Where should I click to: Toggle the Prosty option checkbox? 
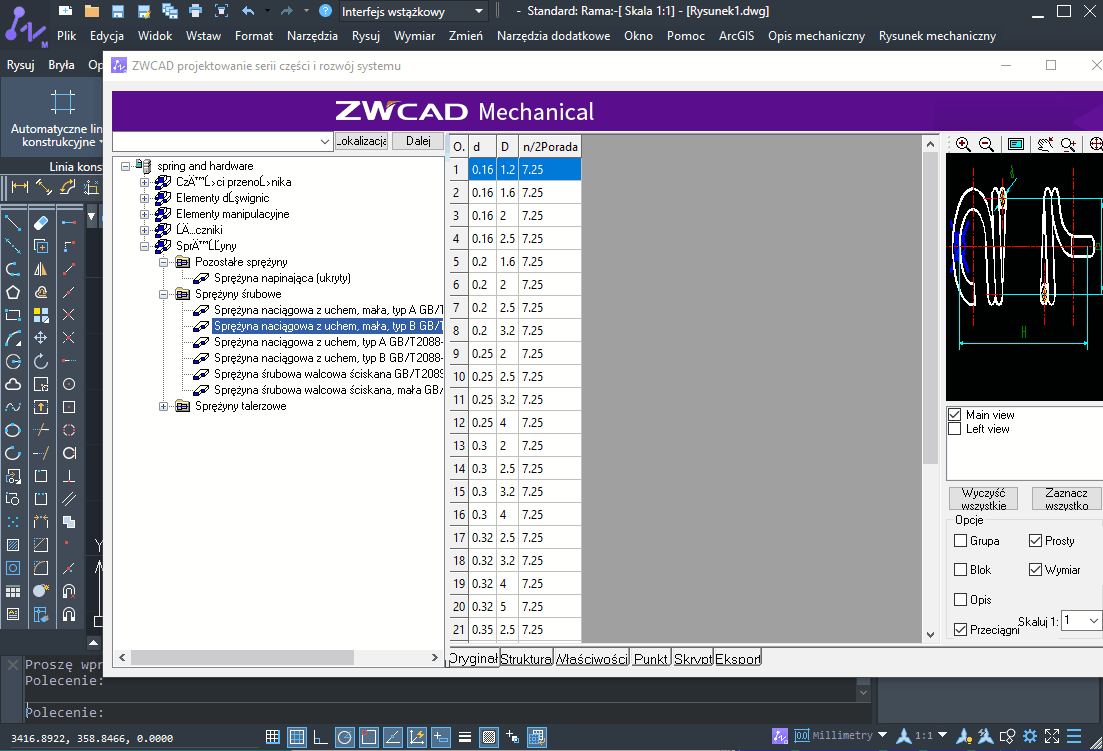pos(1035,541)
